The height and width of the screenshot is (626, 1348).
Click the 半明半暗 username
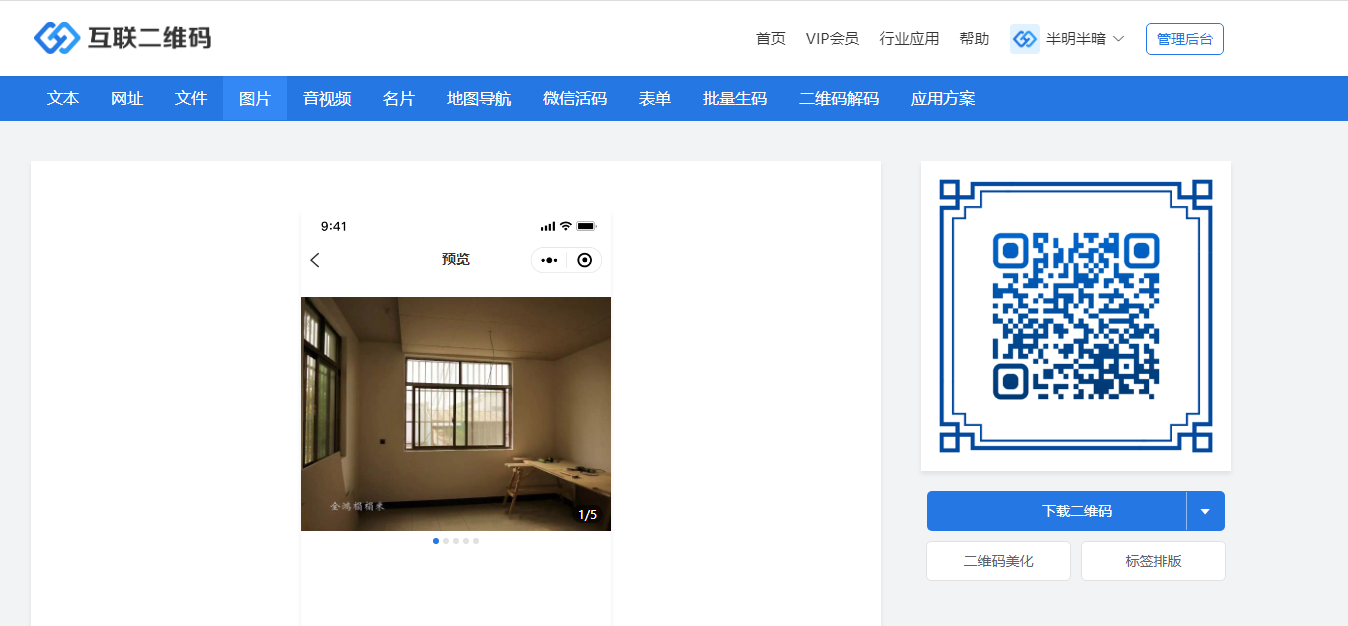(1076, 39)
